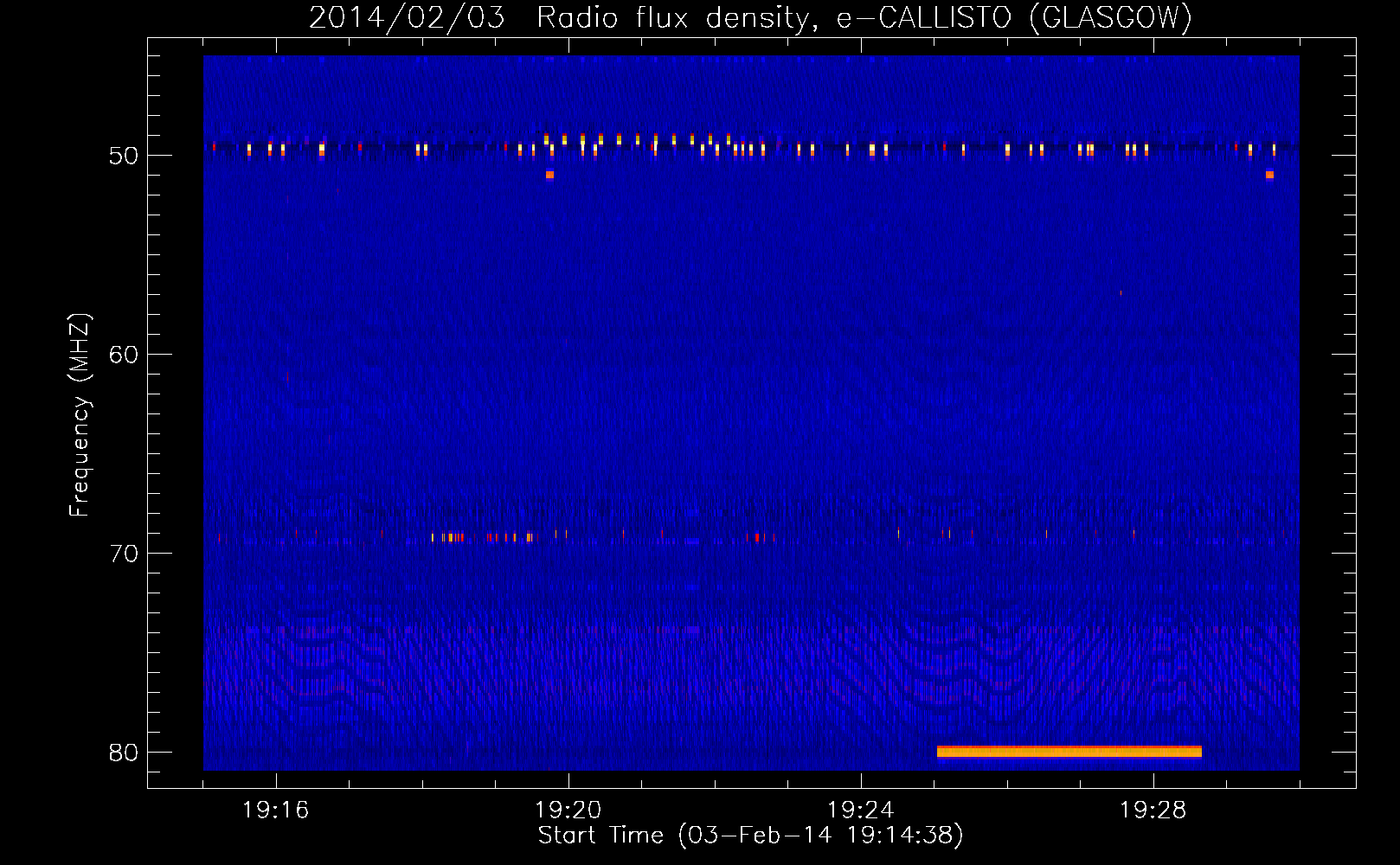Click the "19:24" time tick label
The width and height of the screenshot is (1400, 865).
pyautogui.click(x=861, y=811)
